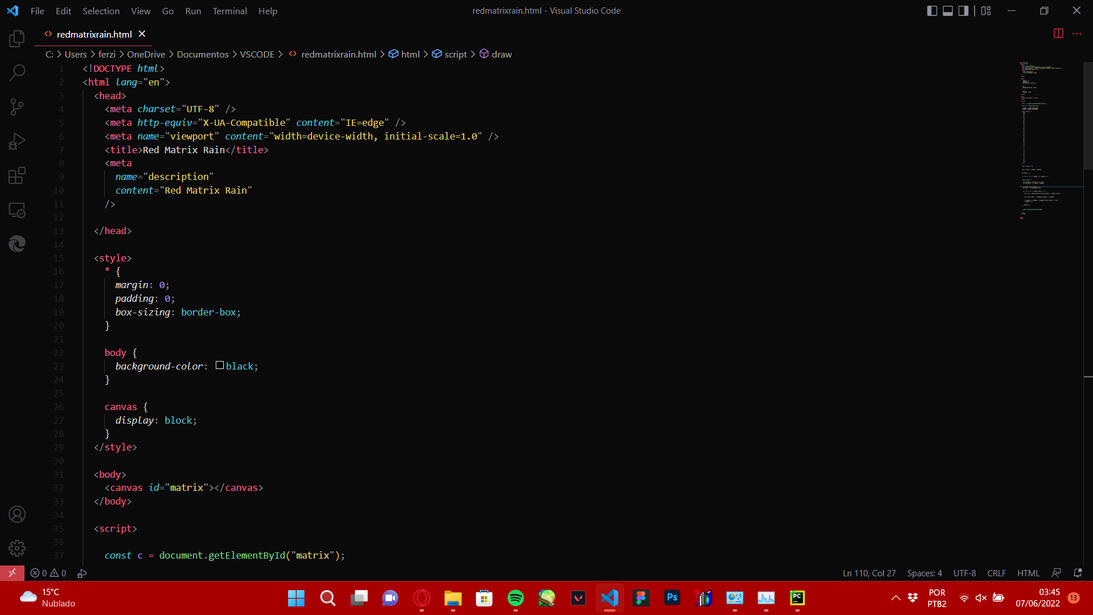Select the redmatrixrain.html editor tab

(x=93, y=34)
